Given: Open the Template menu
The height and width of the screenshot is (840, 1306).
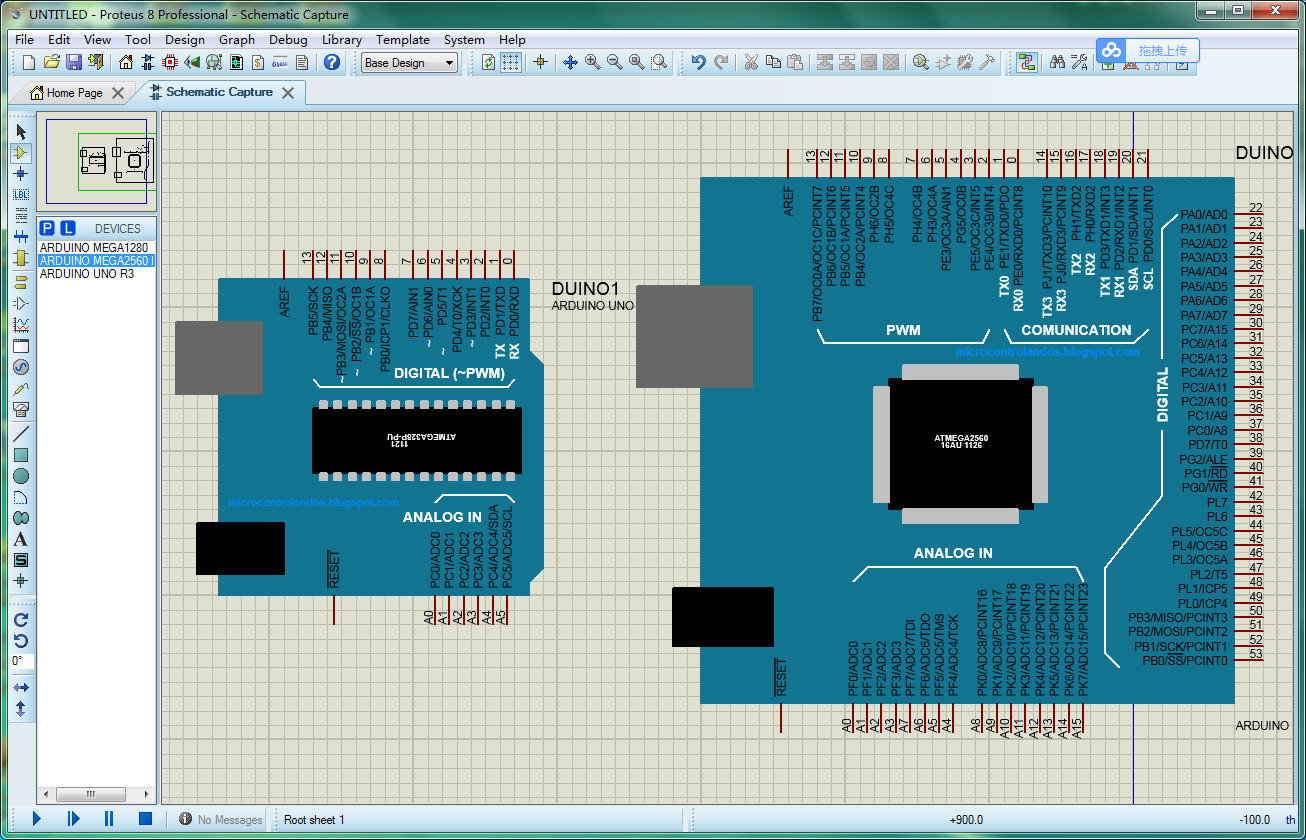Looking at the screenshot, I should point(403,40).
